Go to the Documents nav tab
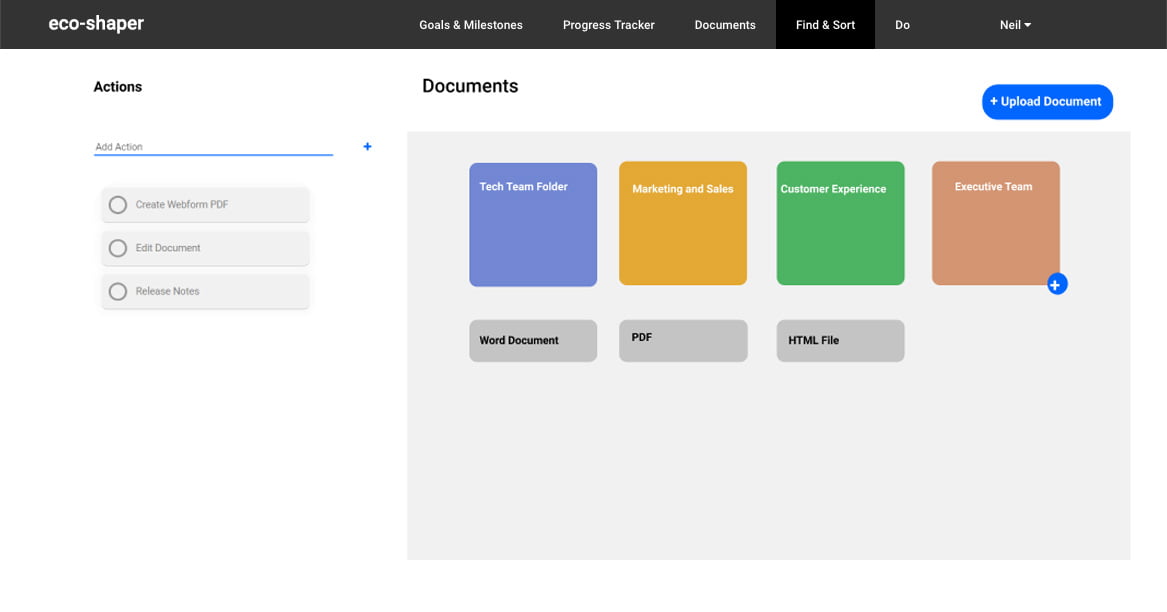The height and width of the screenshot is (612, 1167). pos(725,25)
